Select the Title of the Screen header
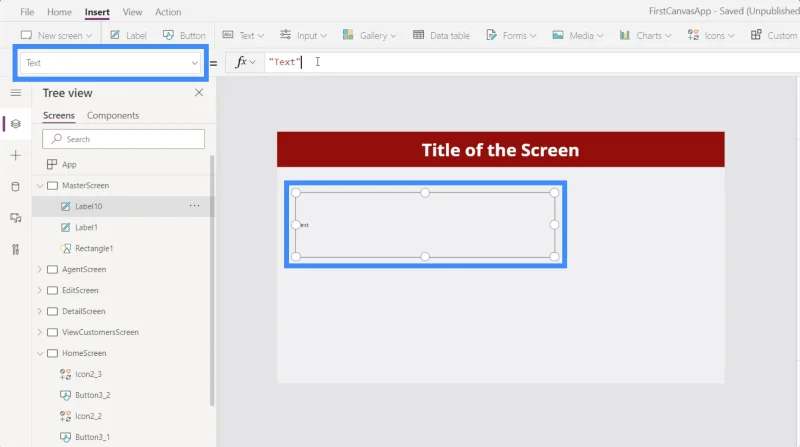The width and height of the screenshot is (800, 447). coord(501,150)
